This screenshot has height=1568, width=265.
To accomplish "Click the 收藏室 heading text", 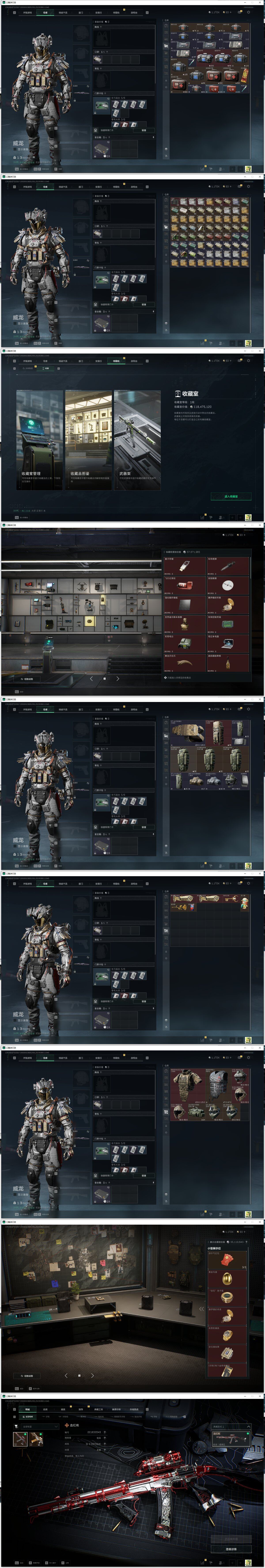I will [x=190, y=394].
